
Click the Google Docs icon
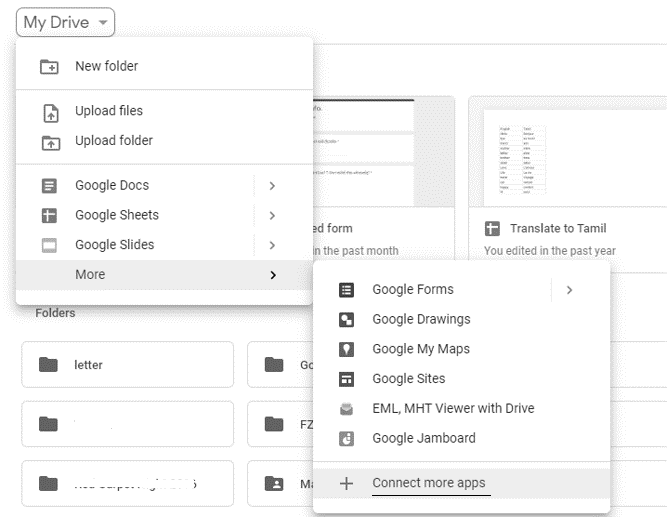[x=49, y=186]
